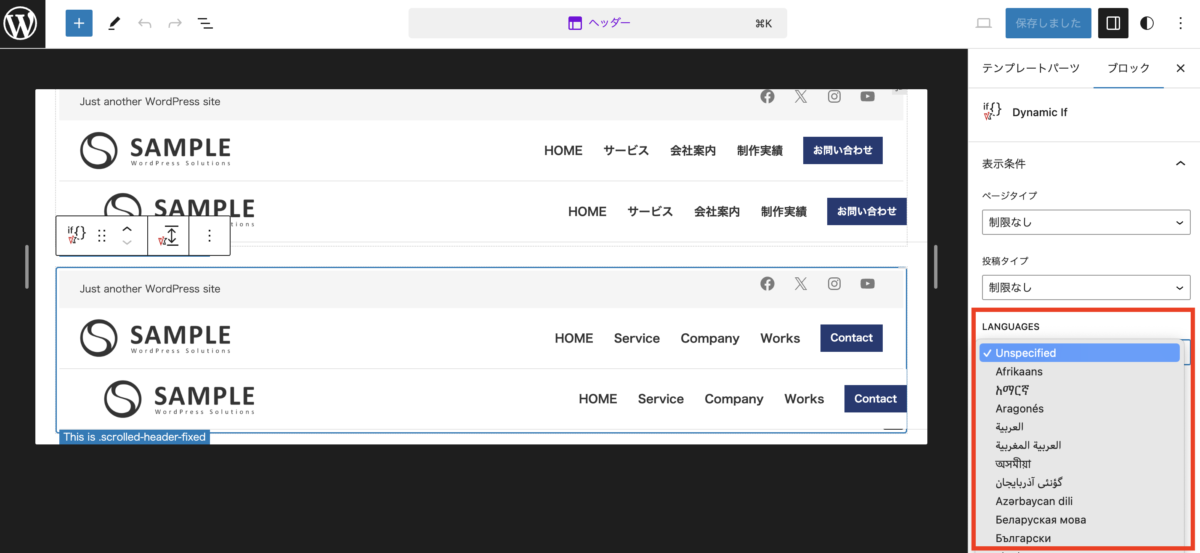Click the WordPress logo icon
The image size is (1200, 553).
pyautogui.click(x=22, y=23)
